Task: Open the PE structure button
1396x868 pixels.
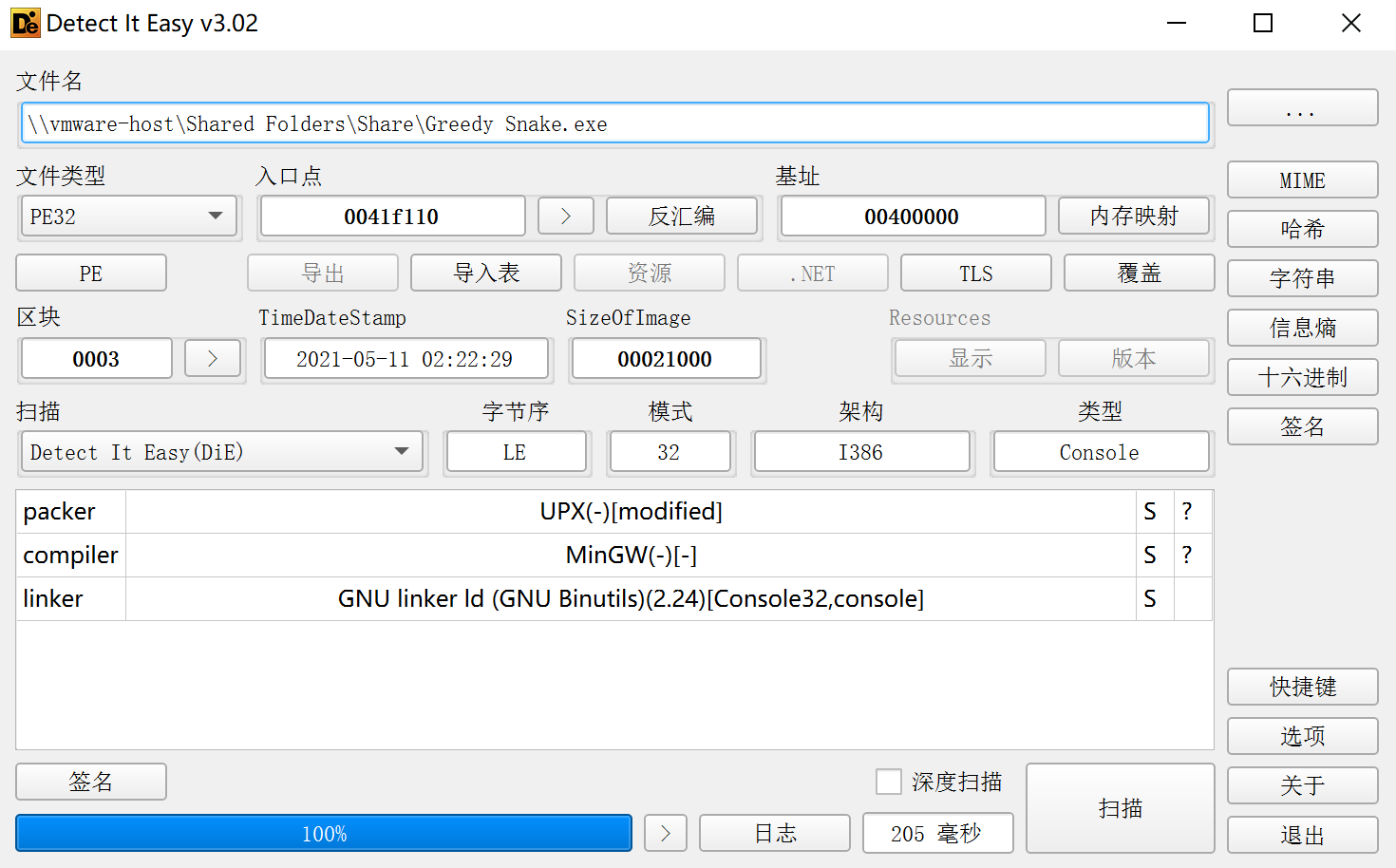Action: [x=91, y=273]
